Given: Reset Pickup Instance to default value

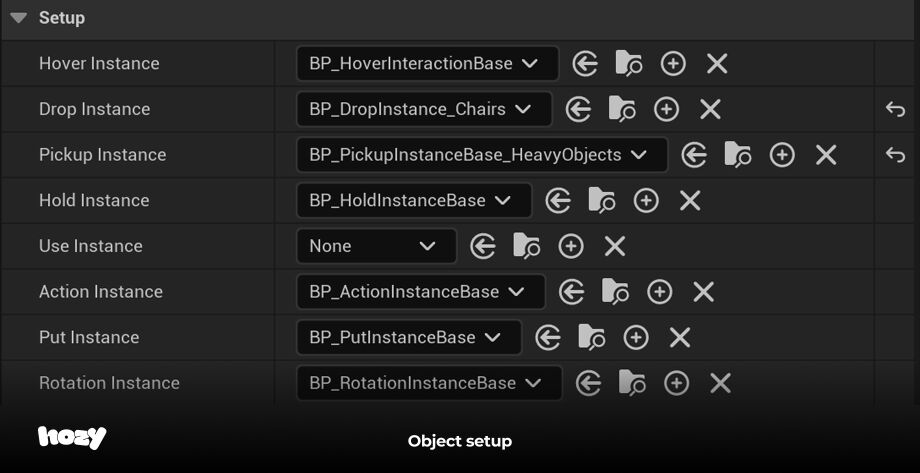Looking at the screenshot, I should [895, 155].
